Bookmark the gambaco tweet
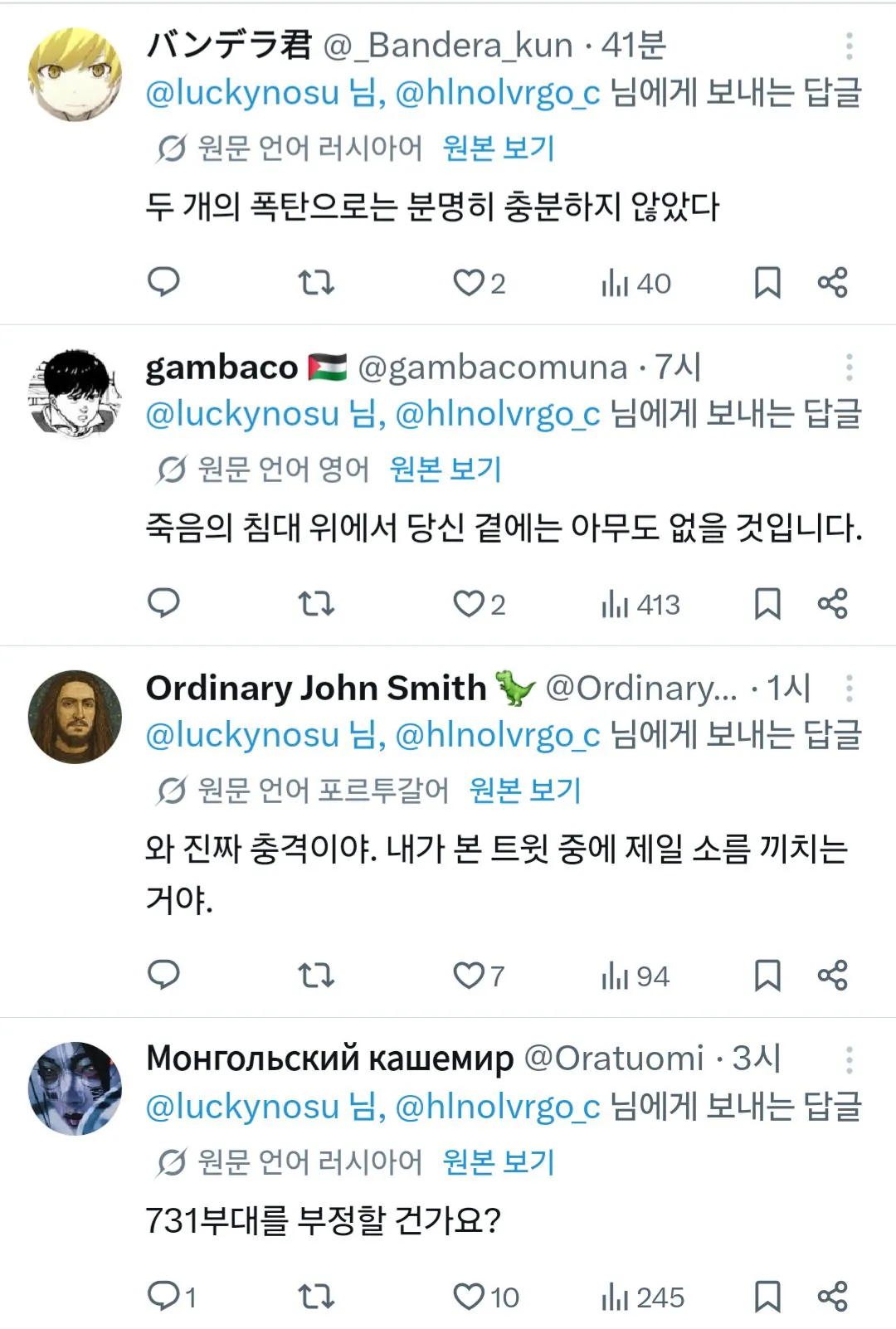The width and height of the screenshot is (896, 1329). point(767,604)
